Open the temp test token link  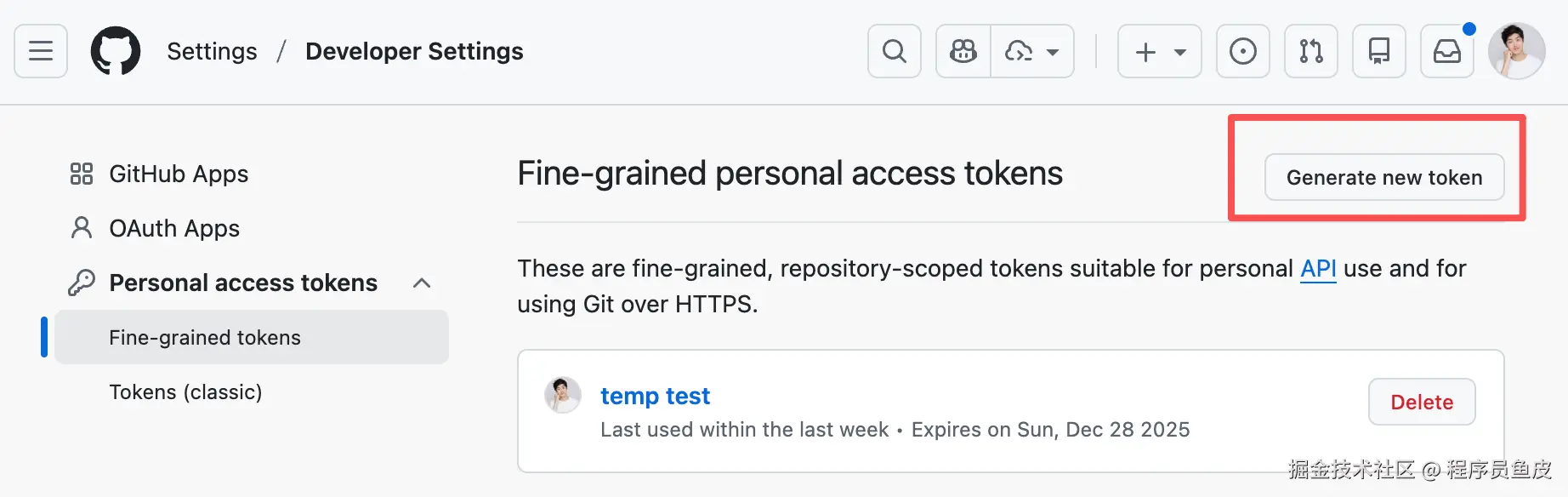click(655, 396)
